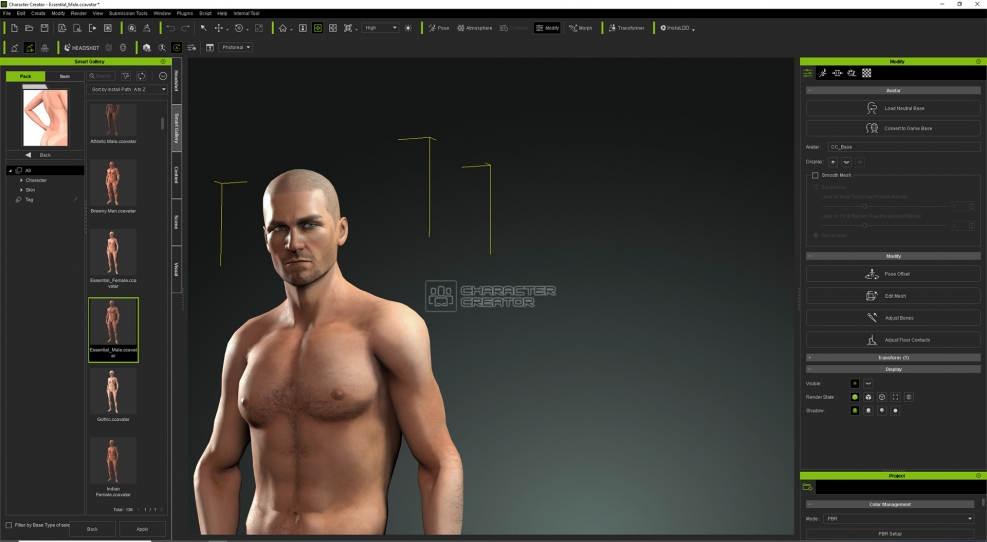The width and height of the screenshot is (987, 542).
Task: Check Filter by Base Type checkbox
Action: pos(9,525)
